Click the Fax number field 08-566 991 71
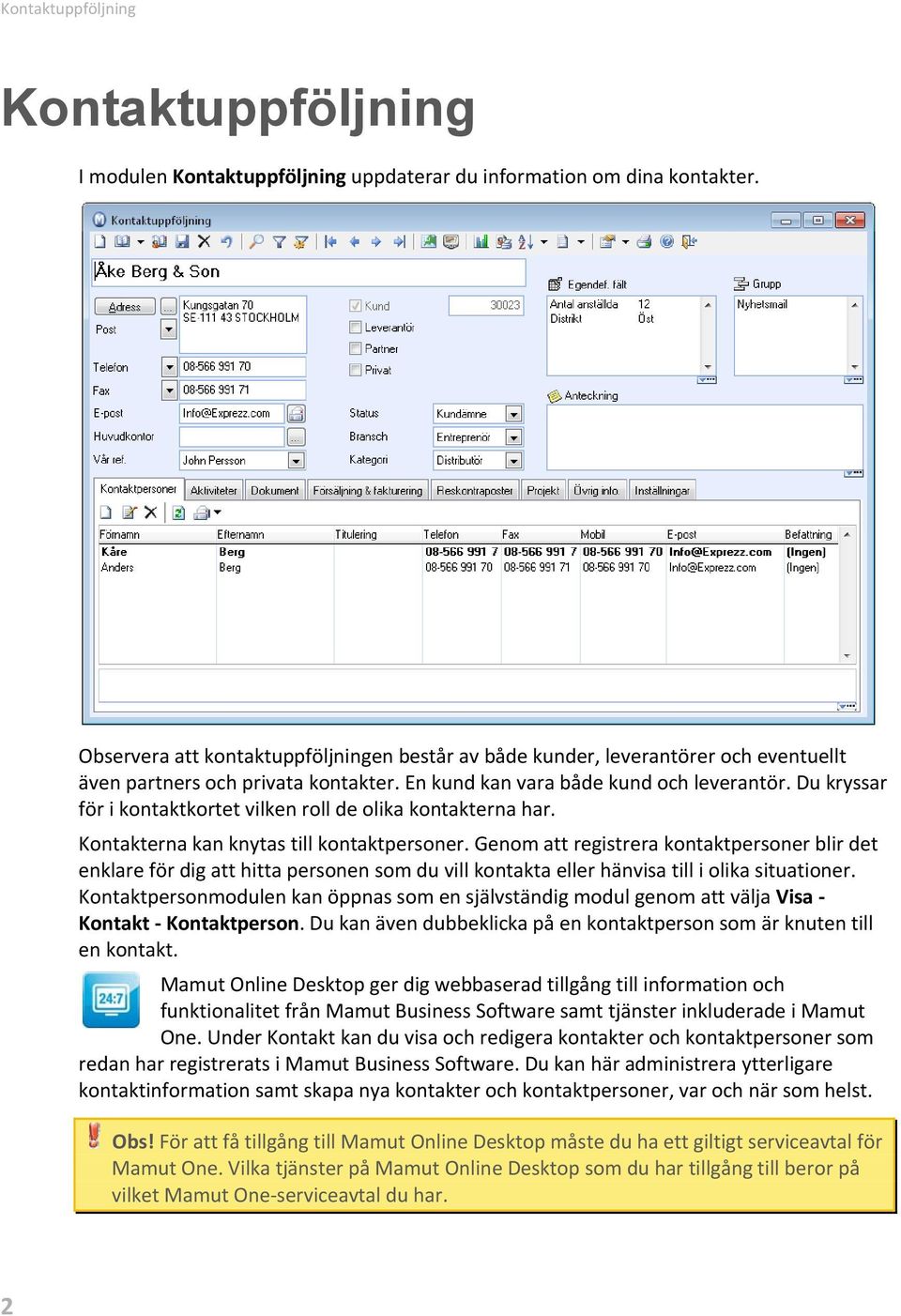Screen dimensions: 901x1316 [x=242, y=390]
